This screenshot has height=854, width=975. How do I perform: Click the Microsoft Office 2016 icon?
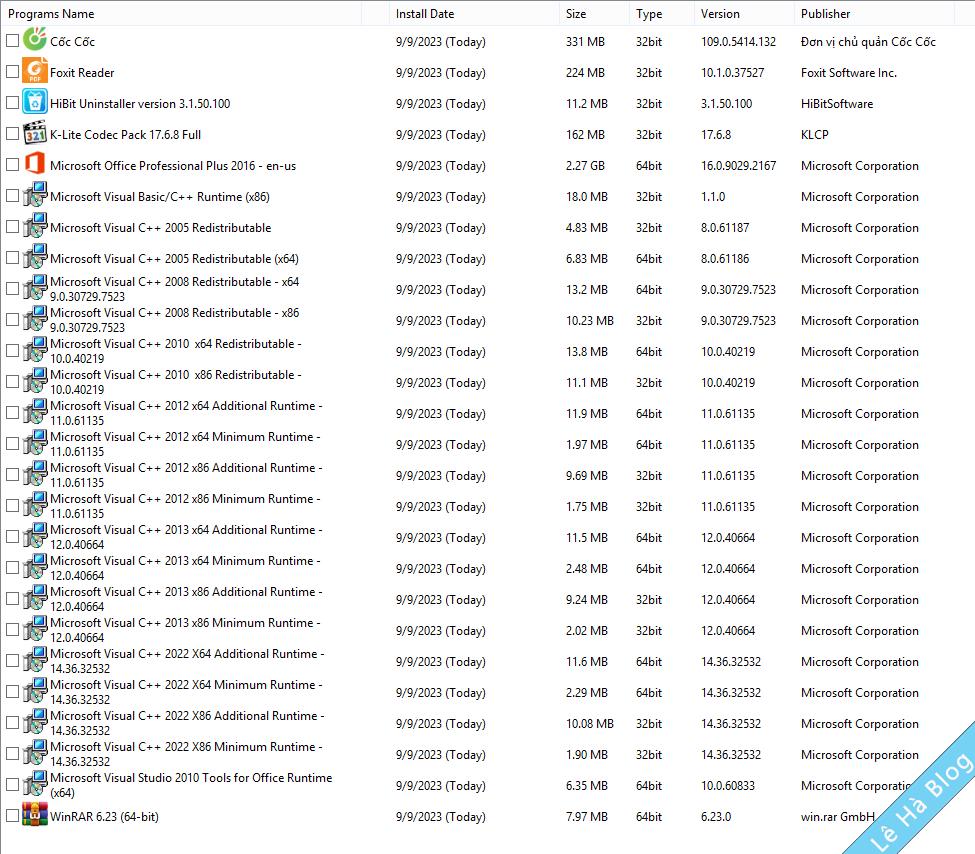click(35, 164)
